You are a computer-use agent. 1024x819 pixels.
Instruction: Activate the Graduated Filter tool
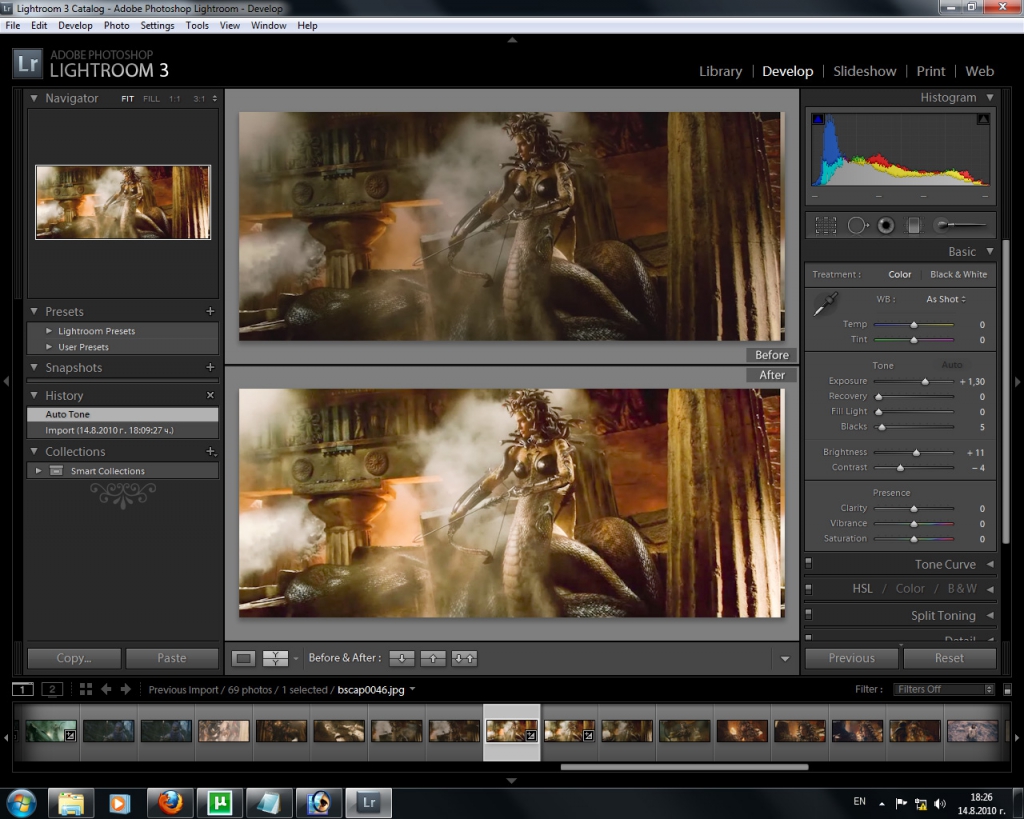click(913, 225)
